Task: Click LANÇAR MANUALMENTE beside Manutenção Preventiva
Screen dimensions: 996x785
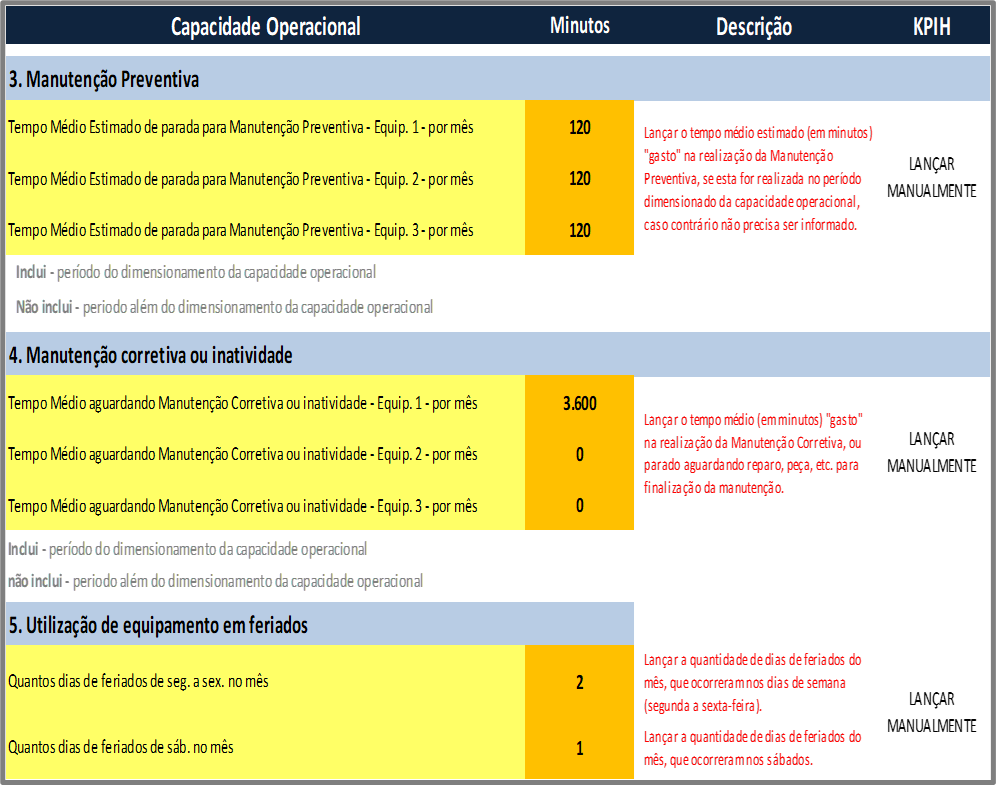Action: coord(931,177)
